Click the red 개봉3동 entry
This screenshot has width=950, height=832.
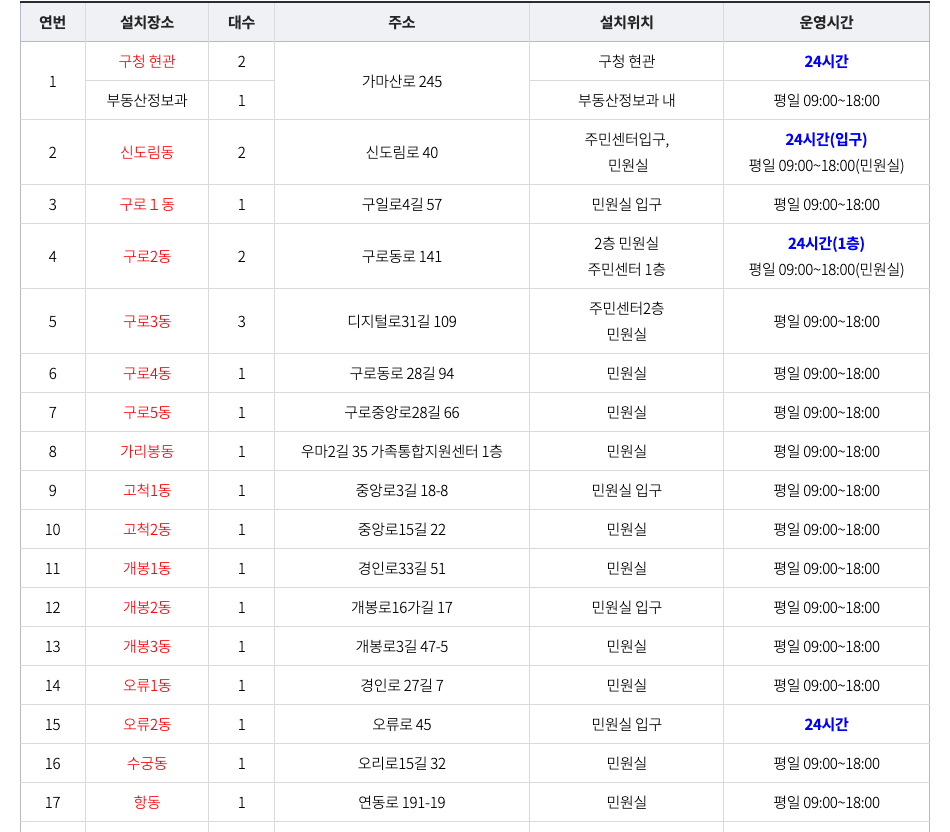click(x=147, y=646)
